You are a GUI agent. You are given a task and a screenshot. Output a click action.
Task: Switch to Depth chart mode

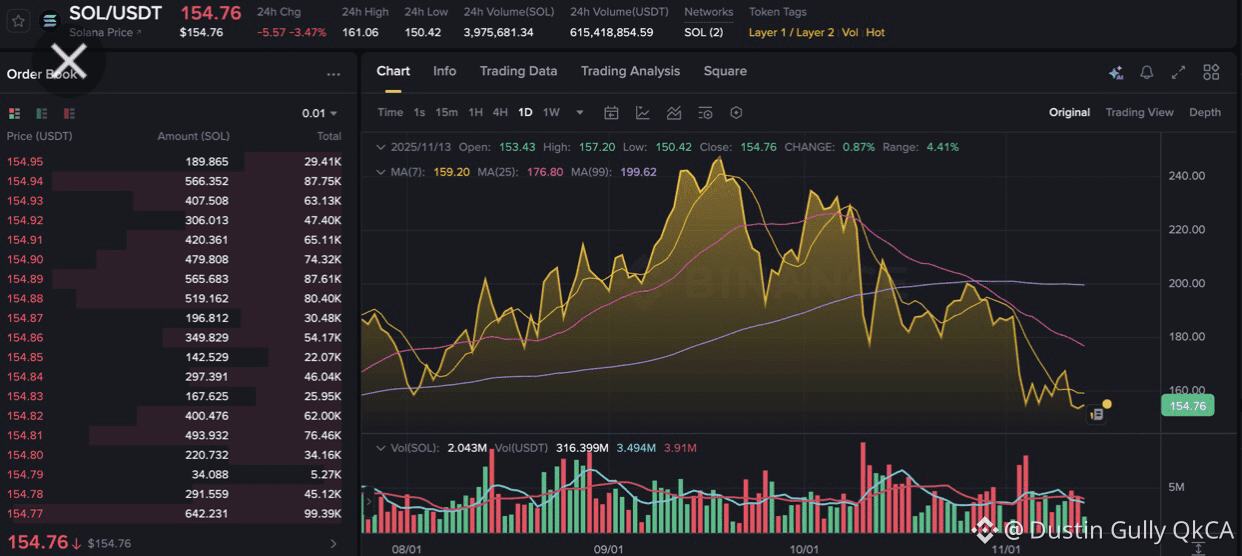tap(1205, 113)
